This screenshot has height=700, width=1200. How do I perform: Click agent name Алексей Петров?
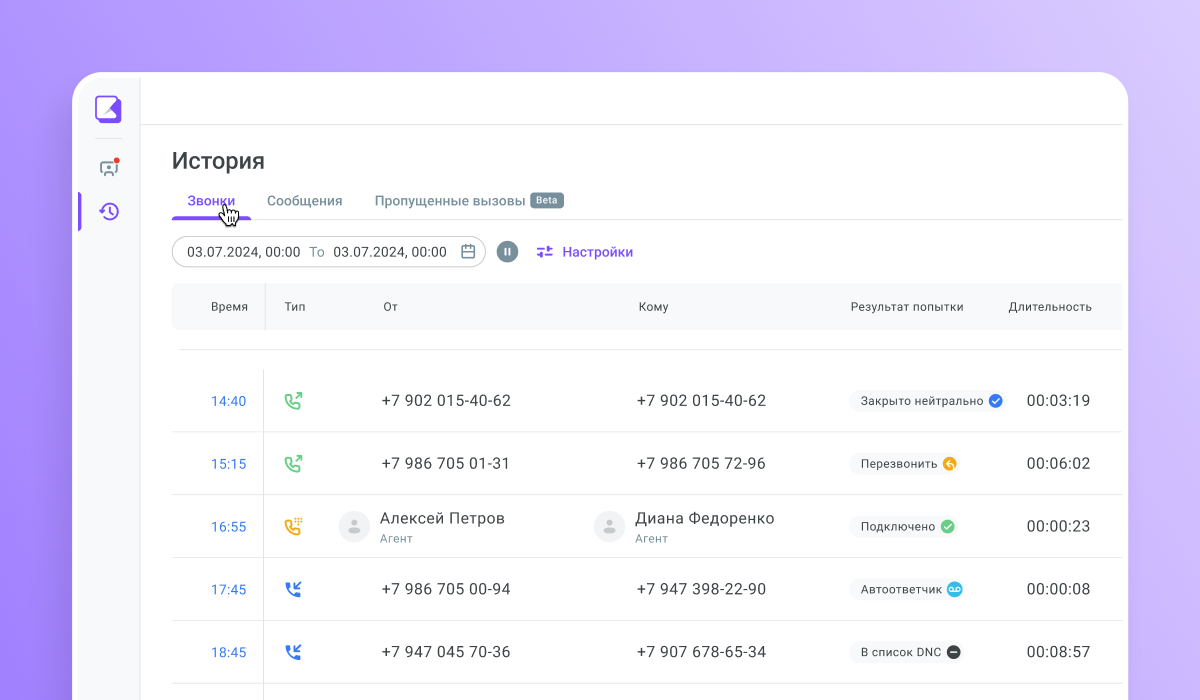pos(442,518)
